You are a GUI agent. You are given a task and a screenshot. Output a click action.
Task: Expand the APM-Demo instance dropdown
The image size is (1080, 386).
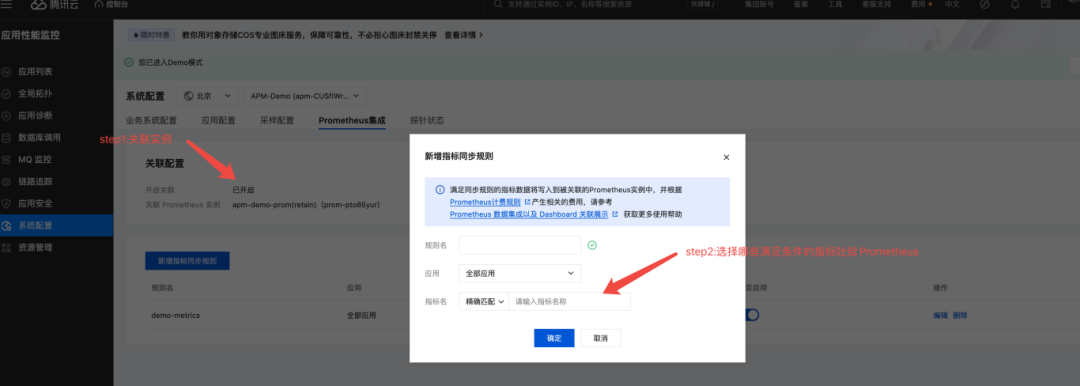point(304,96)
